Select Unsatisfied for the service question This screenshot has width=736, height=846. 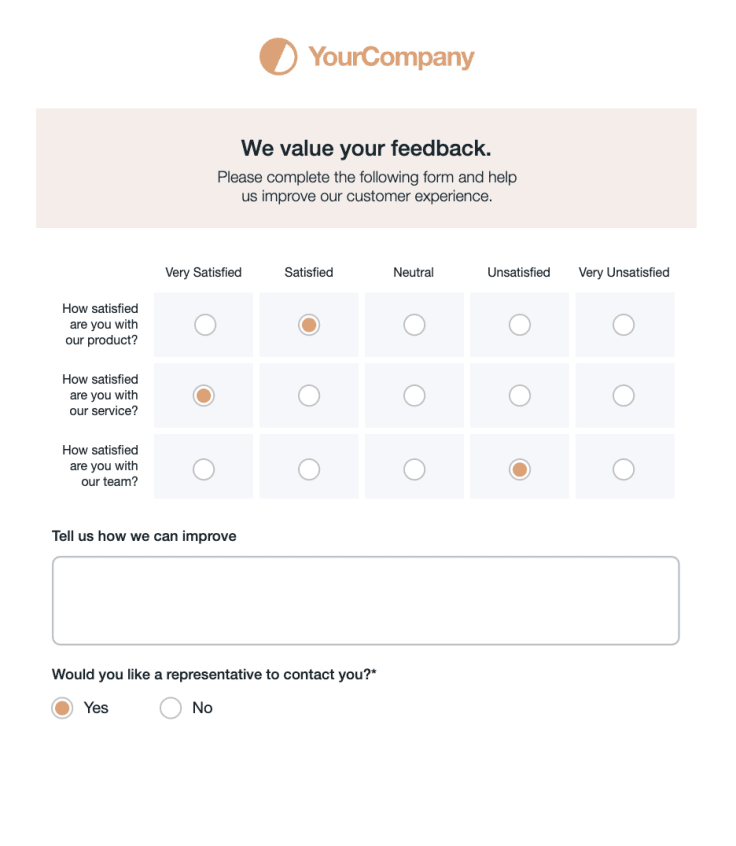click(x=519, y=395)
